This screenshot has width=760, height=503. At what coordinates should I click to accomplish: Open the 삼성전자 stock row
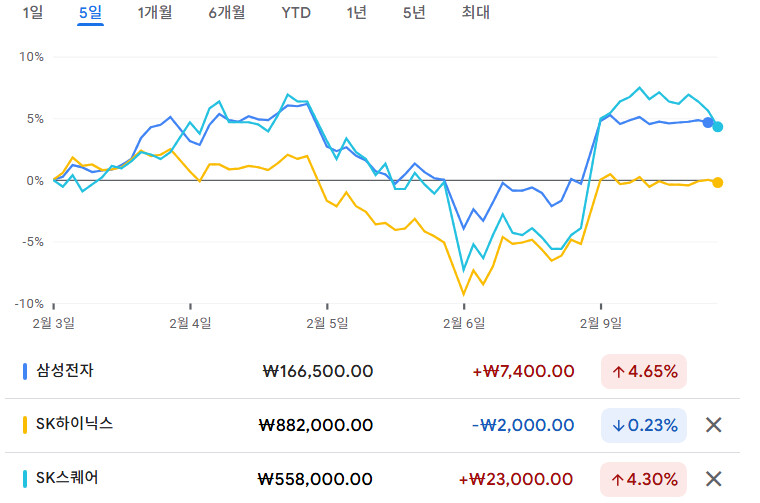(72, 371)
